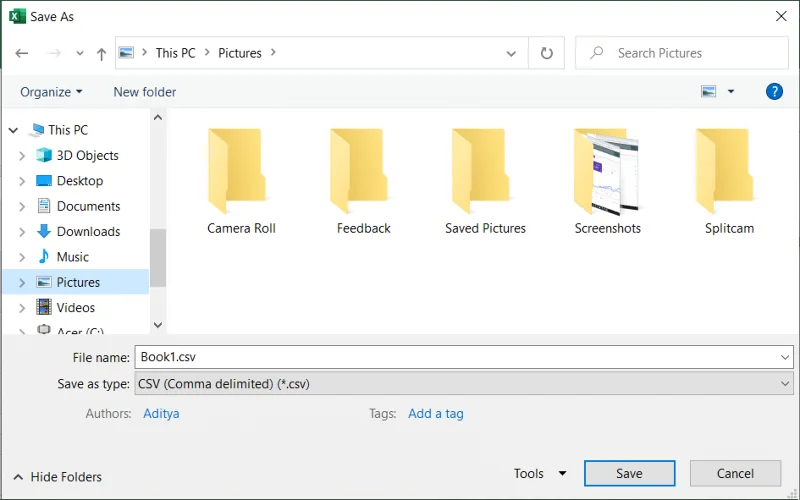800x500 pixels.
Task: Expand the address bar history dropdown
Action: coord(511,54)
